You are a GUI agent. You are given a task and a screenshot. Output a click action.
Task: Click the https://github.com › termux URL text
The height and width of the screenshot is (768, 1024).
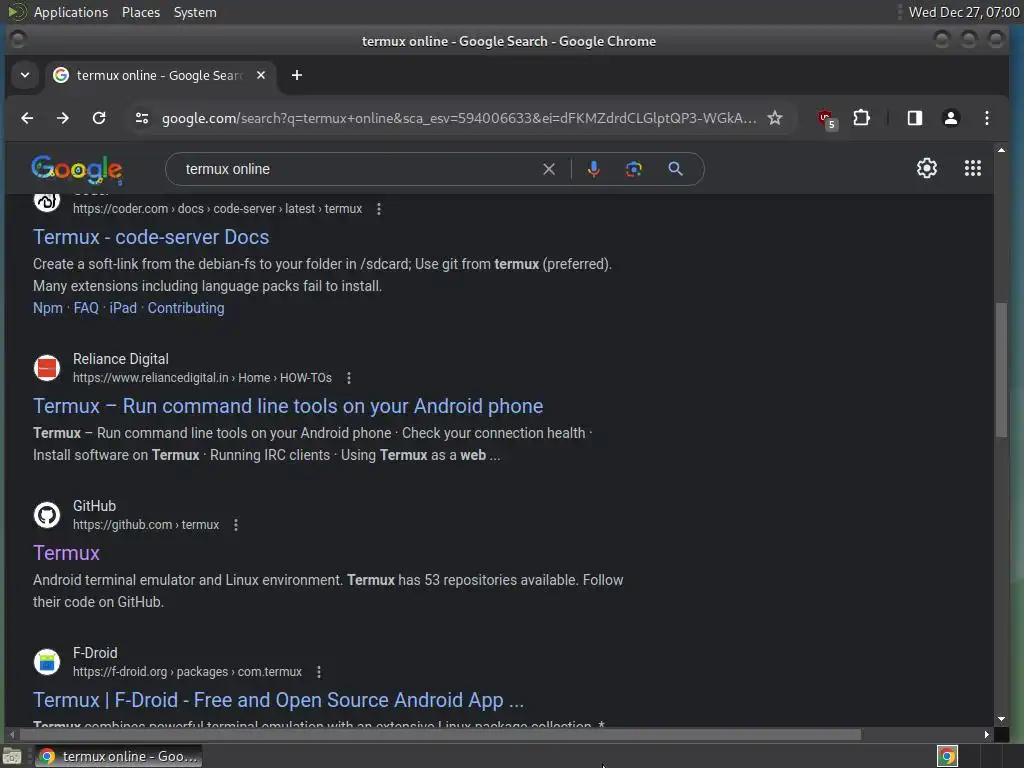(146, 525)
